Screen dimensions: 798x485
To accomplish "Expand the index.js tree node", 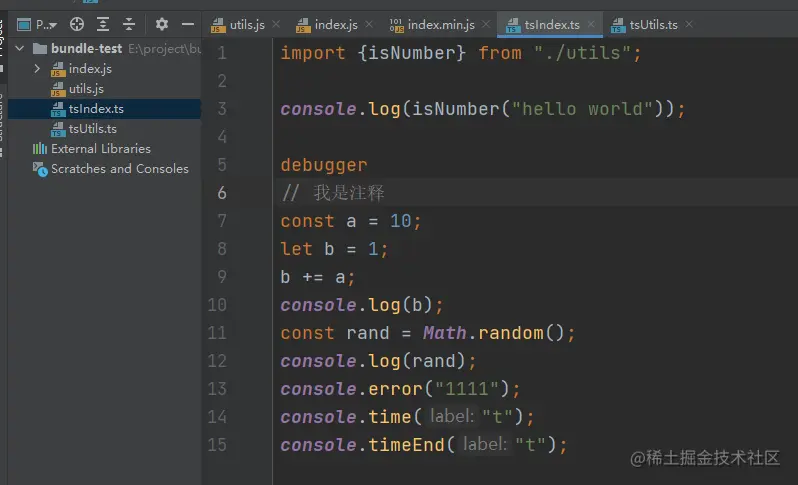I will (x=37, y=68).
